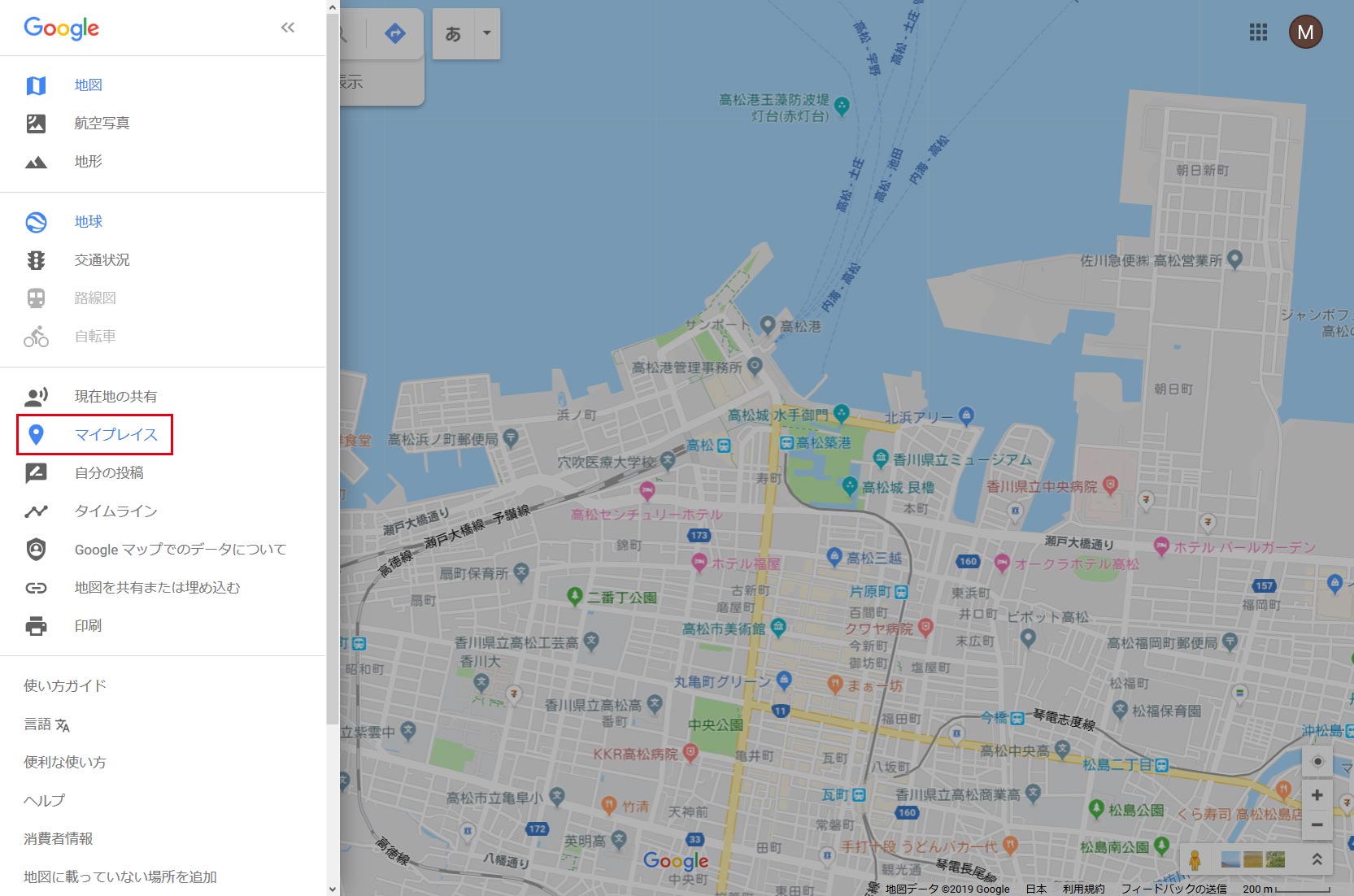
Task: Open the input method dropdown arrow
Action: pyautogui.click(x=486, y=33)
